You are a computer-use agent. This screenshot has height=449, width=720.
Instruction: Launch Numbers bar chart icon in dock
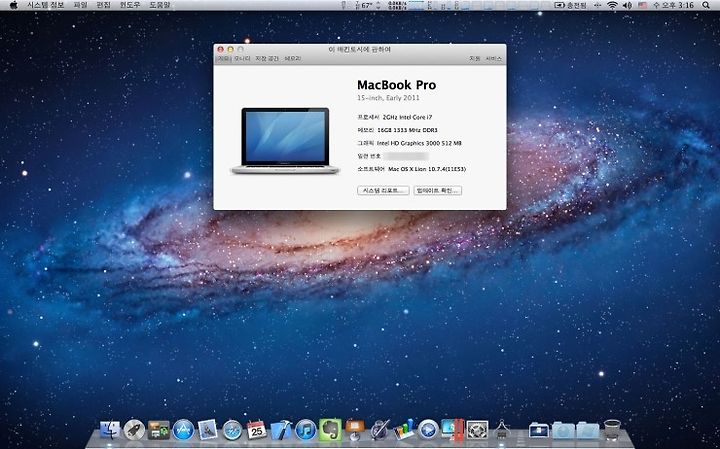(x=404, y=430)
